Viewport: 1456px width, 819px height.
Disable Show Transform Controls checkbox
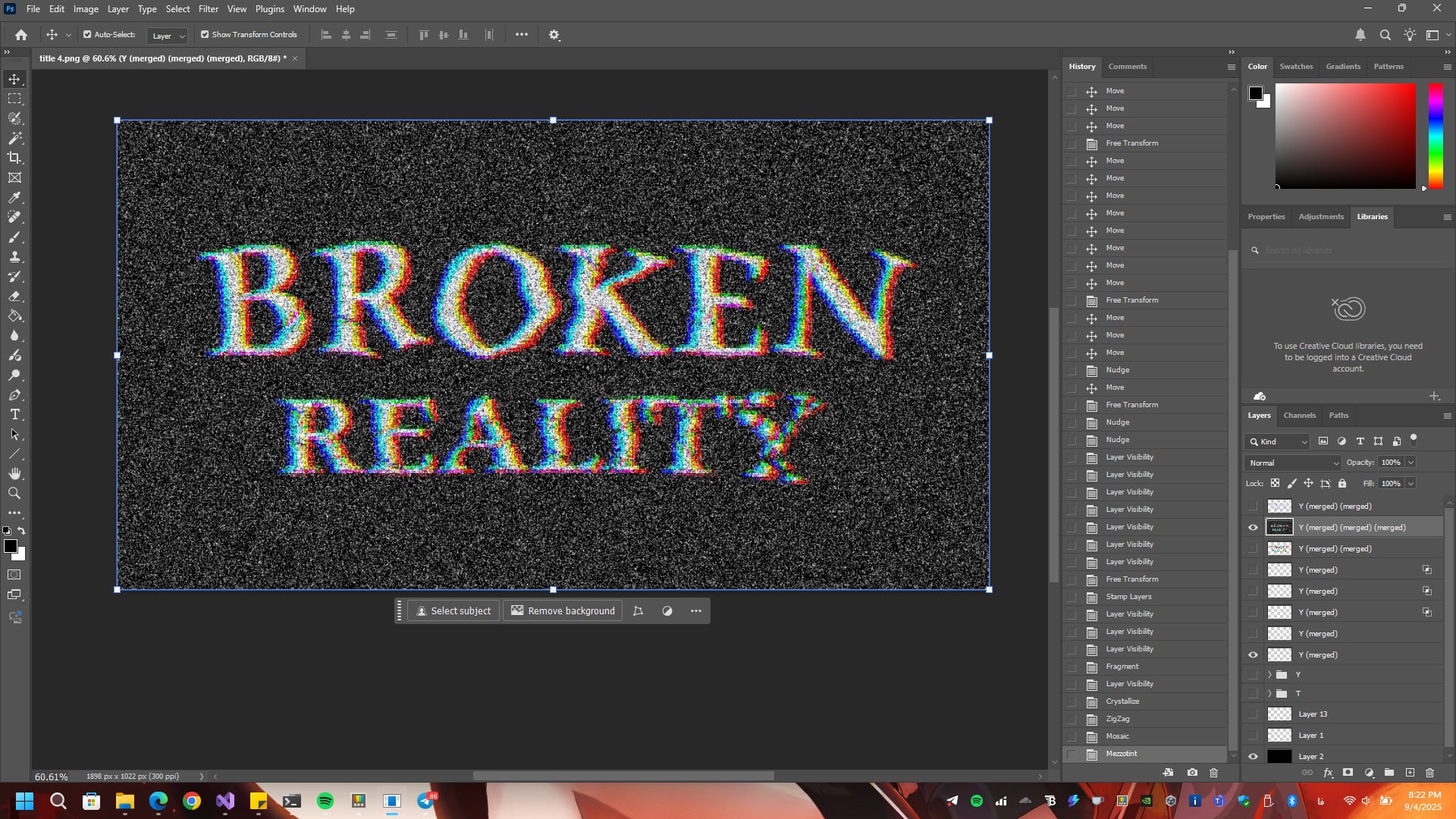tap(205, 35)
